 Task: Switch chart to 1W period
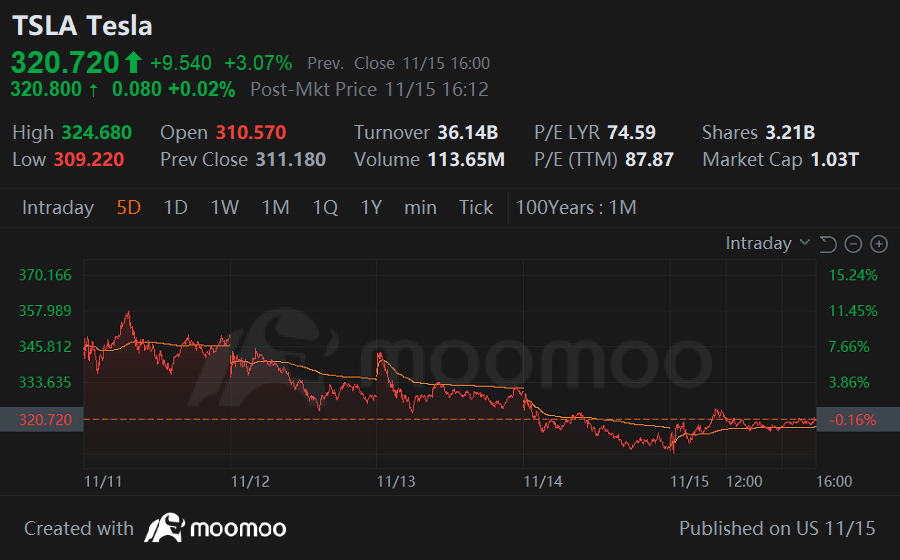tap(224, 207)
